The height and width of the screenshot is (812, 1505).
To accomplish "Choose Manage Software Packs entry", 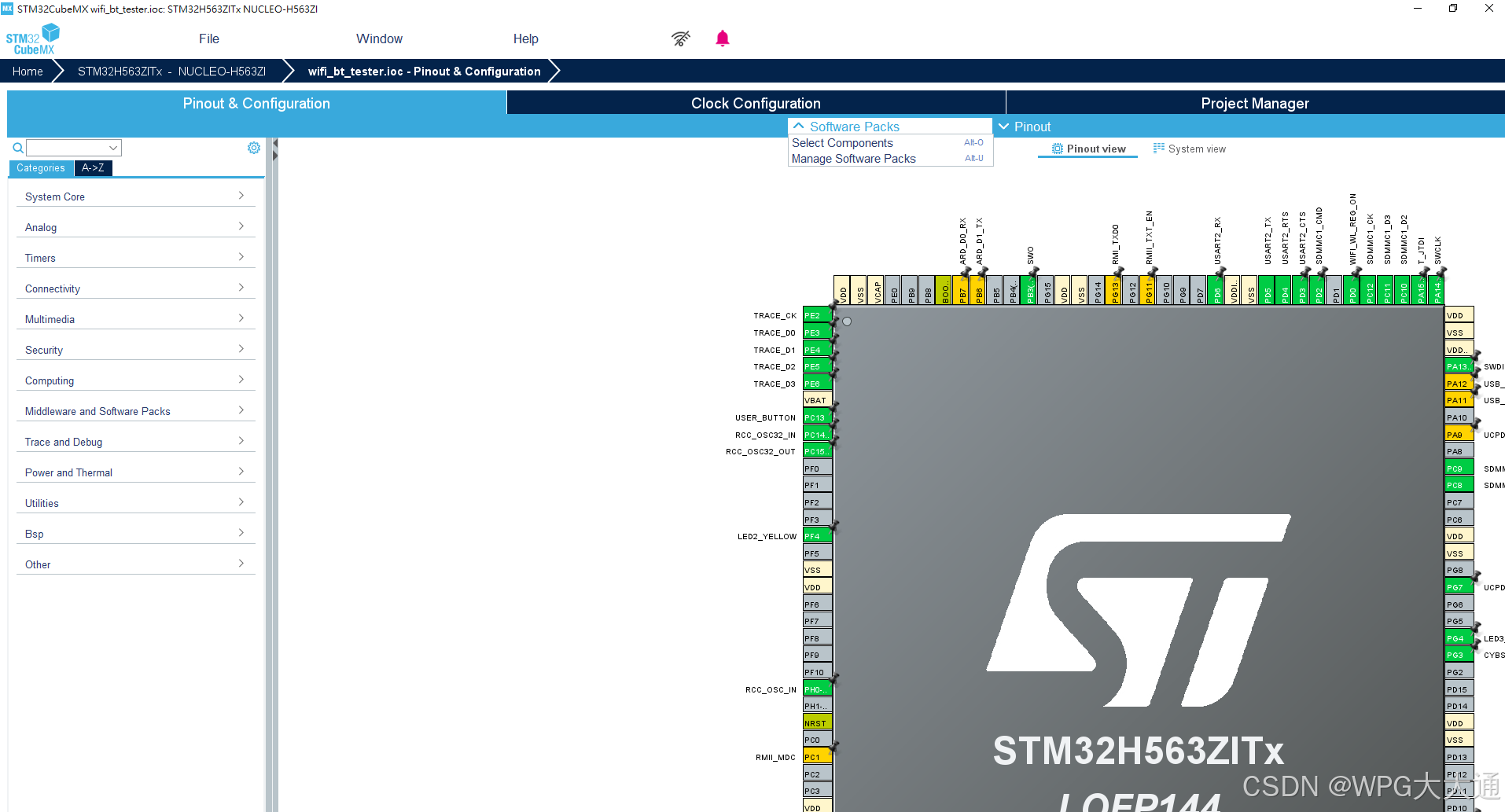I will pos(890,159).
